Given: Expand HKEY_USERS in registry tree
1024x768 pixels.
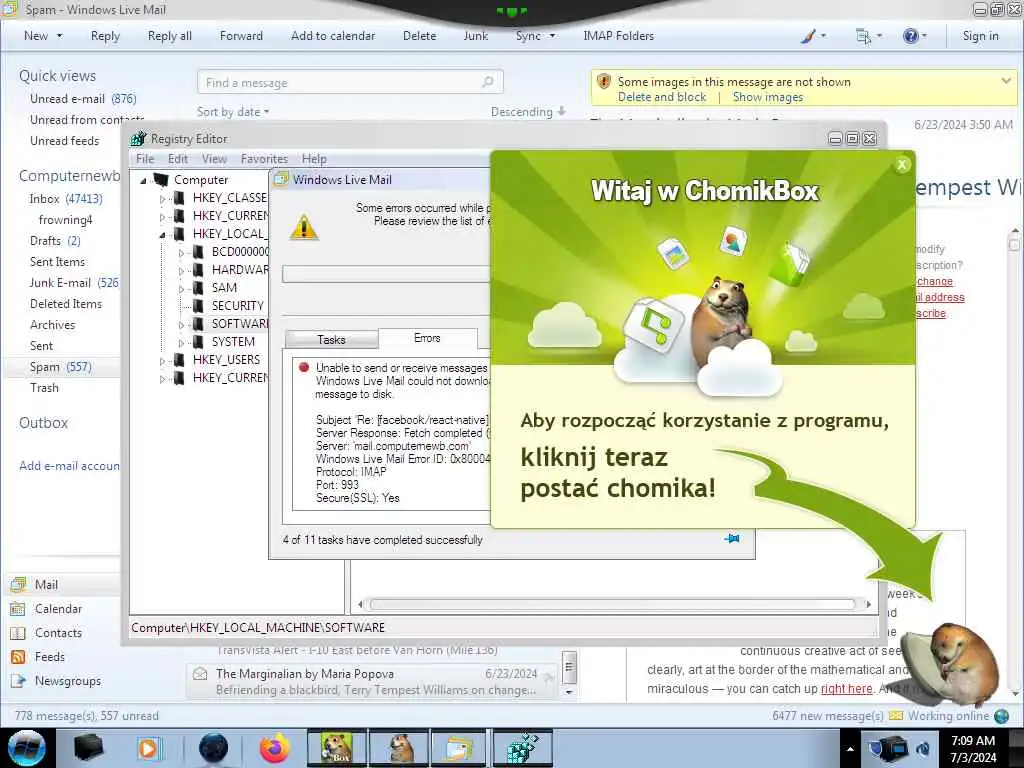Looking at the screenshot, I should 162,360.
